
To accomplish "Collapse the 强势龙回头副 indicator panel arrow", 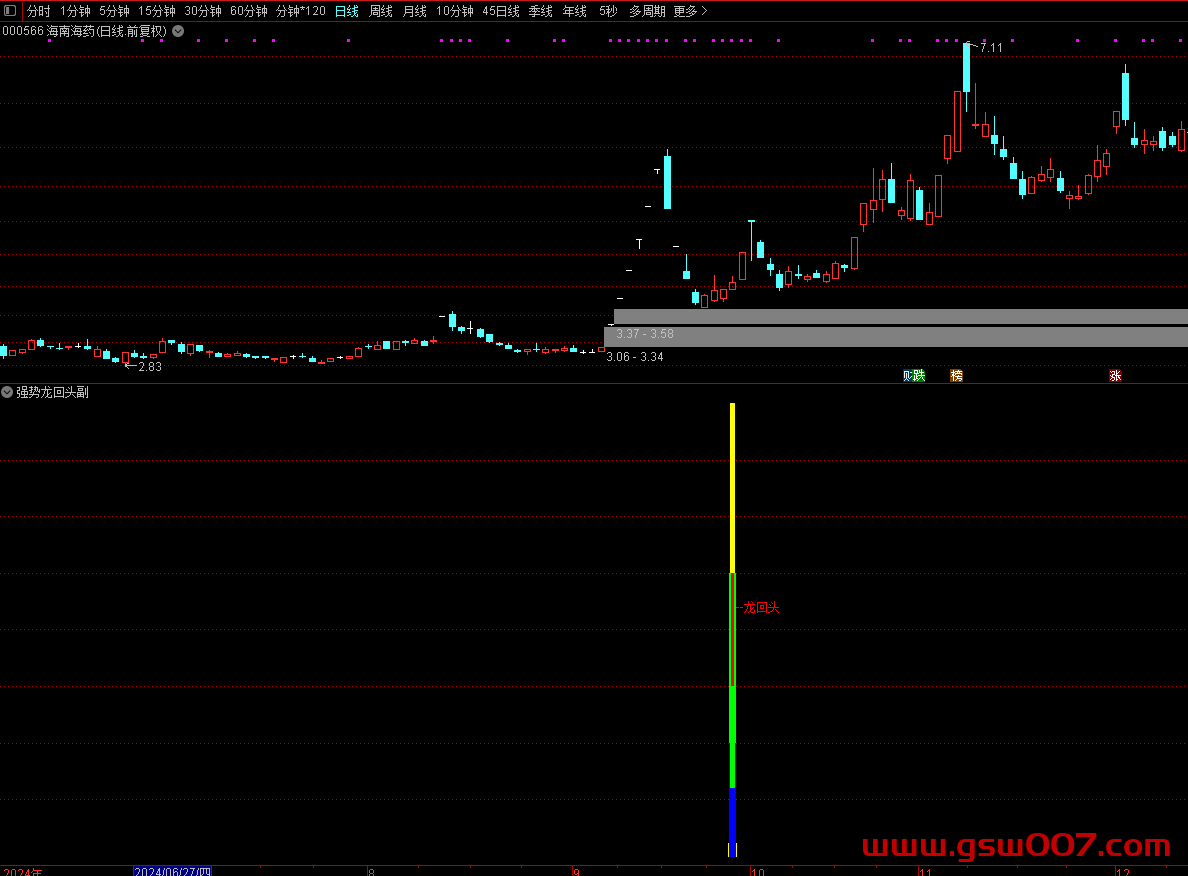I will click(x=7, y=392).
